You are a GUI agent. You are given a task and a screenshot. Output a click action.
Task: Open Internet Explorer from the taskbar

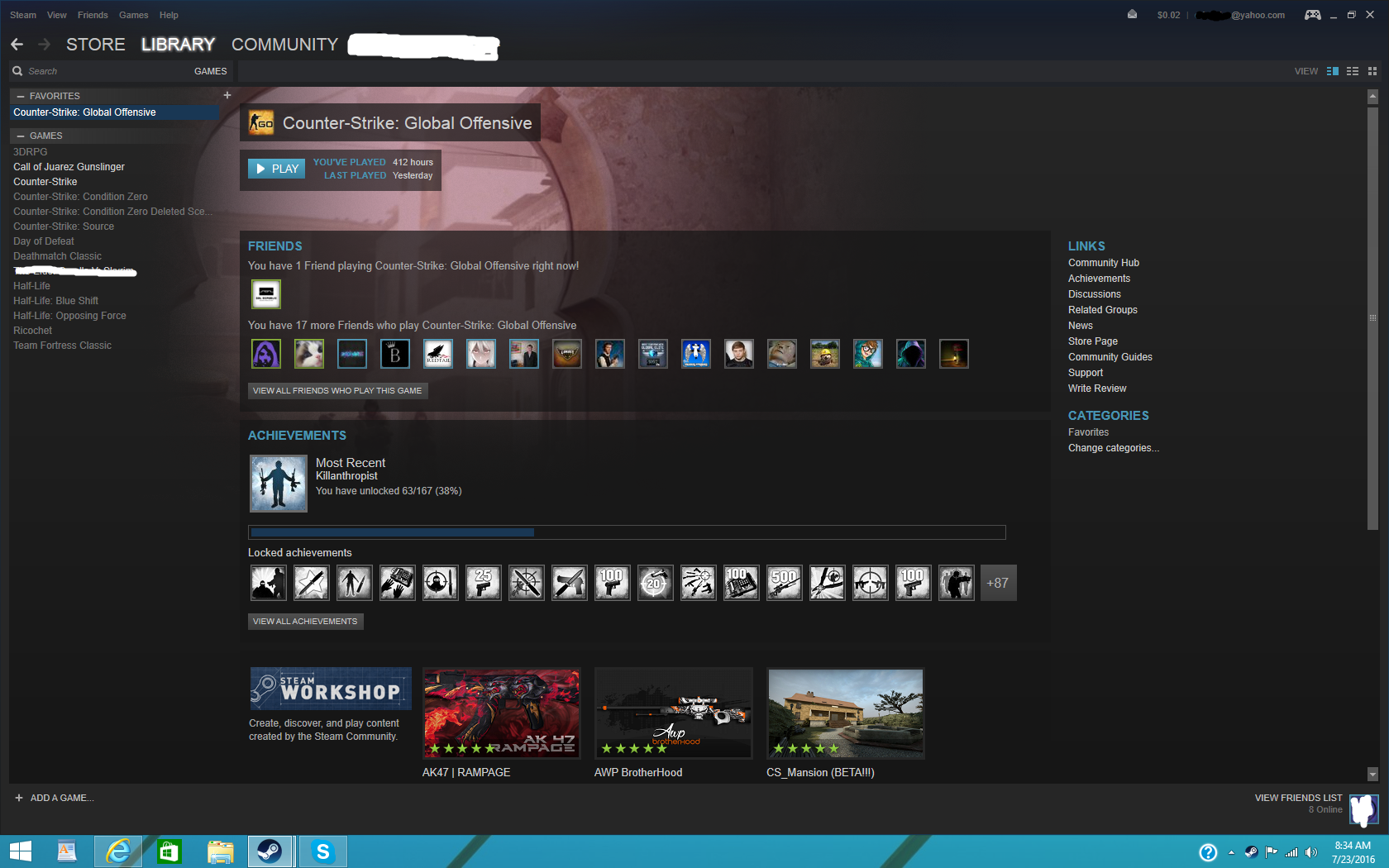click(x=118, y=851)
